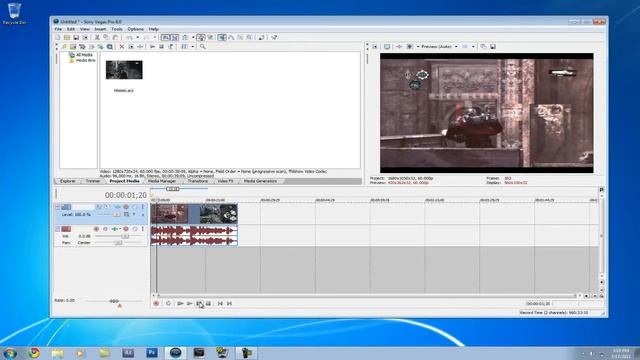640x360 pixels.
Task: Click the audio track Pan slider handle
Action: pyautogui.click(x=118, y=242)
